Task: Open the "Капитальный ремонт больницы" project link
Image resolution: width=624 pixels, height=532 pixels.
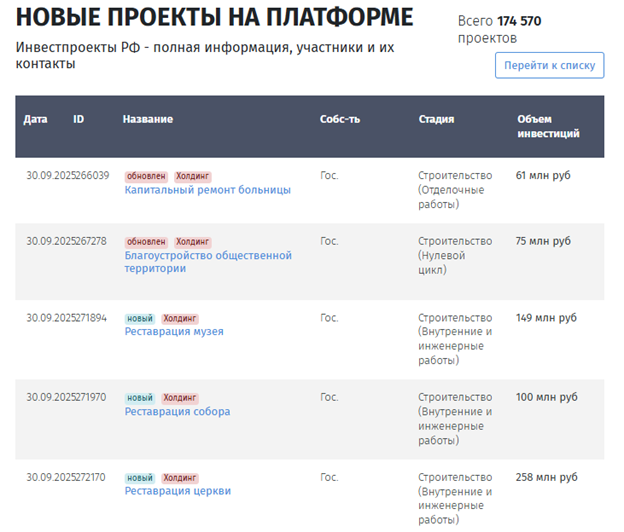Action: [207, 190]
